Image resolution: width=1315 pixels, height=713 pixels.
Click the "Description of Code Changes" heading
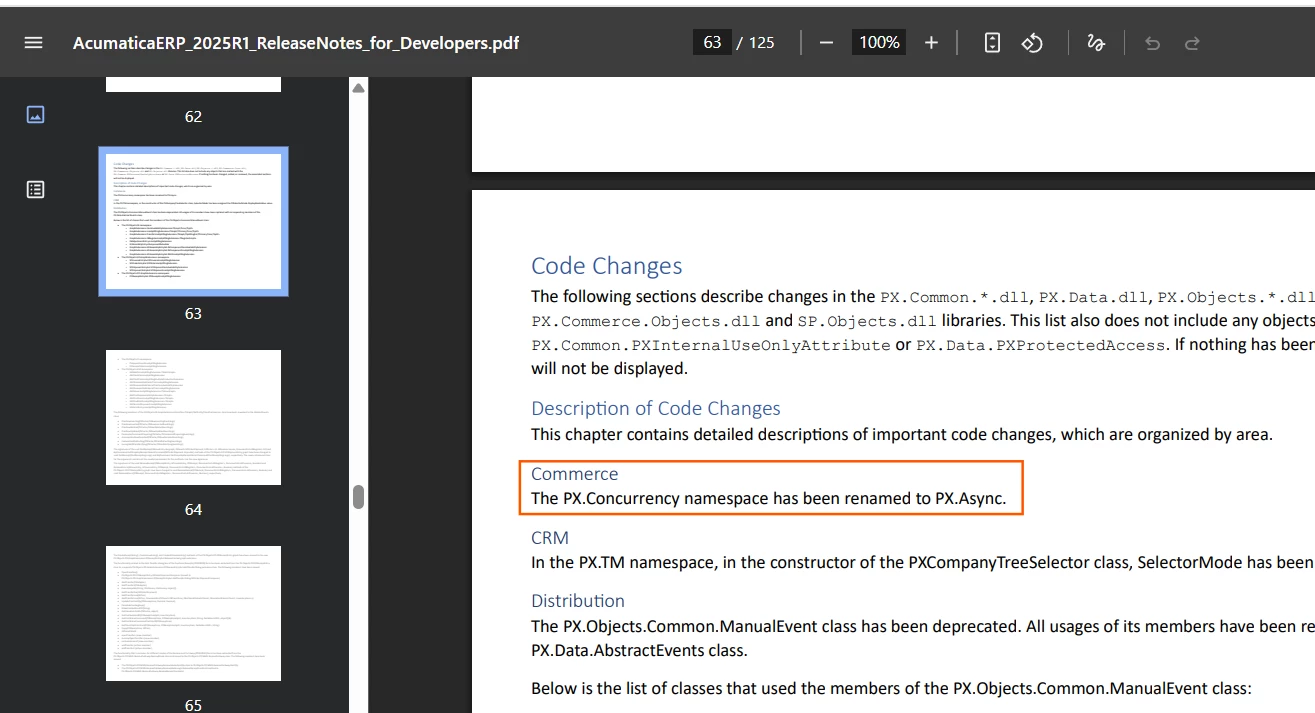pos(656,408)
